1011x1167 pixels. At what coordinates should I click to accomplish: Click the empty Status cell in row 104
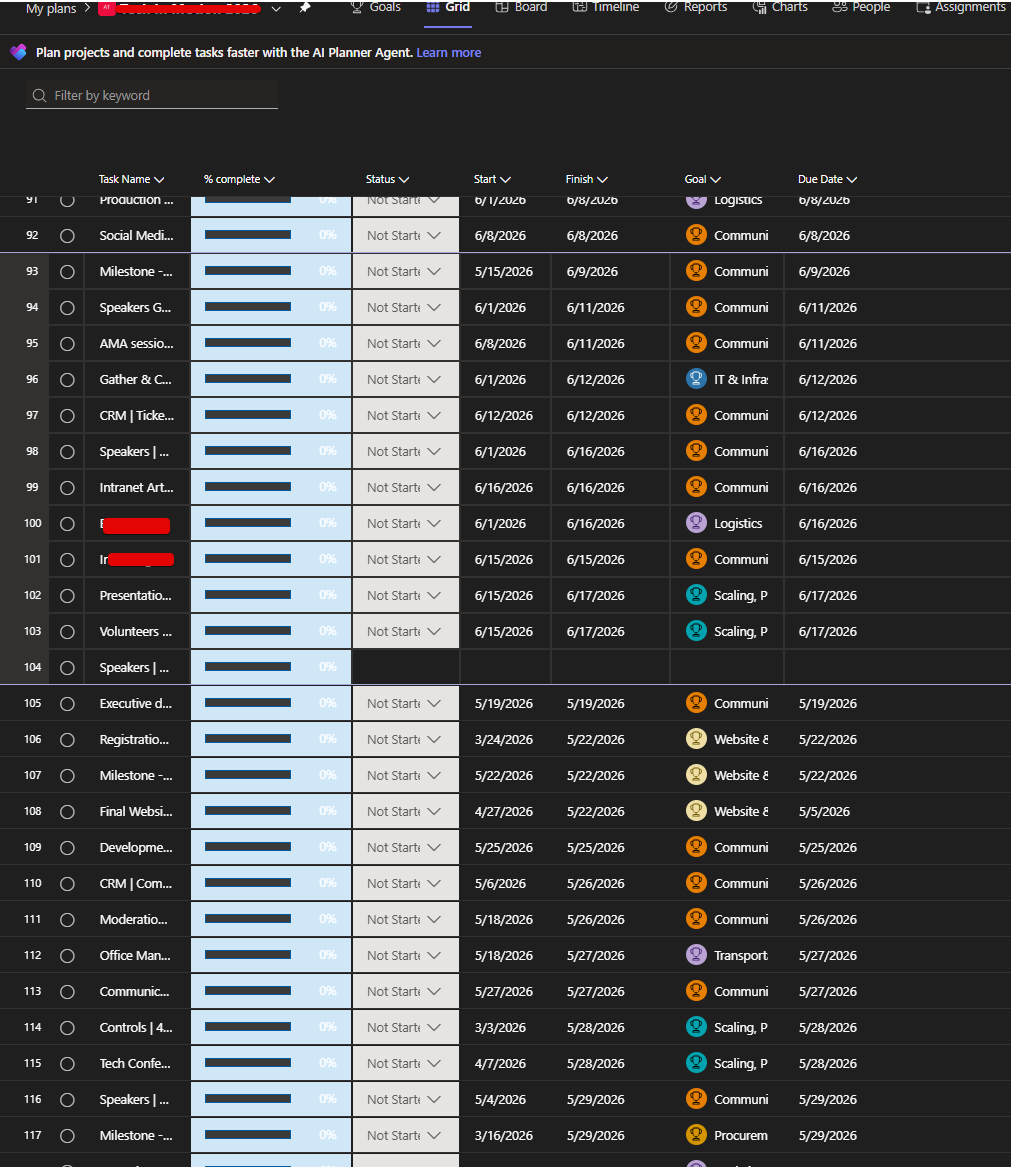(x=406, y=667)
